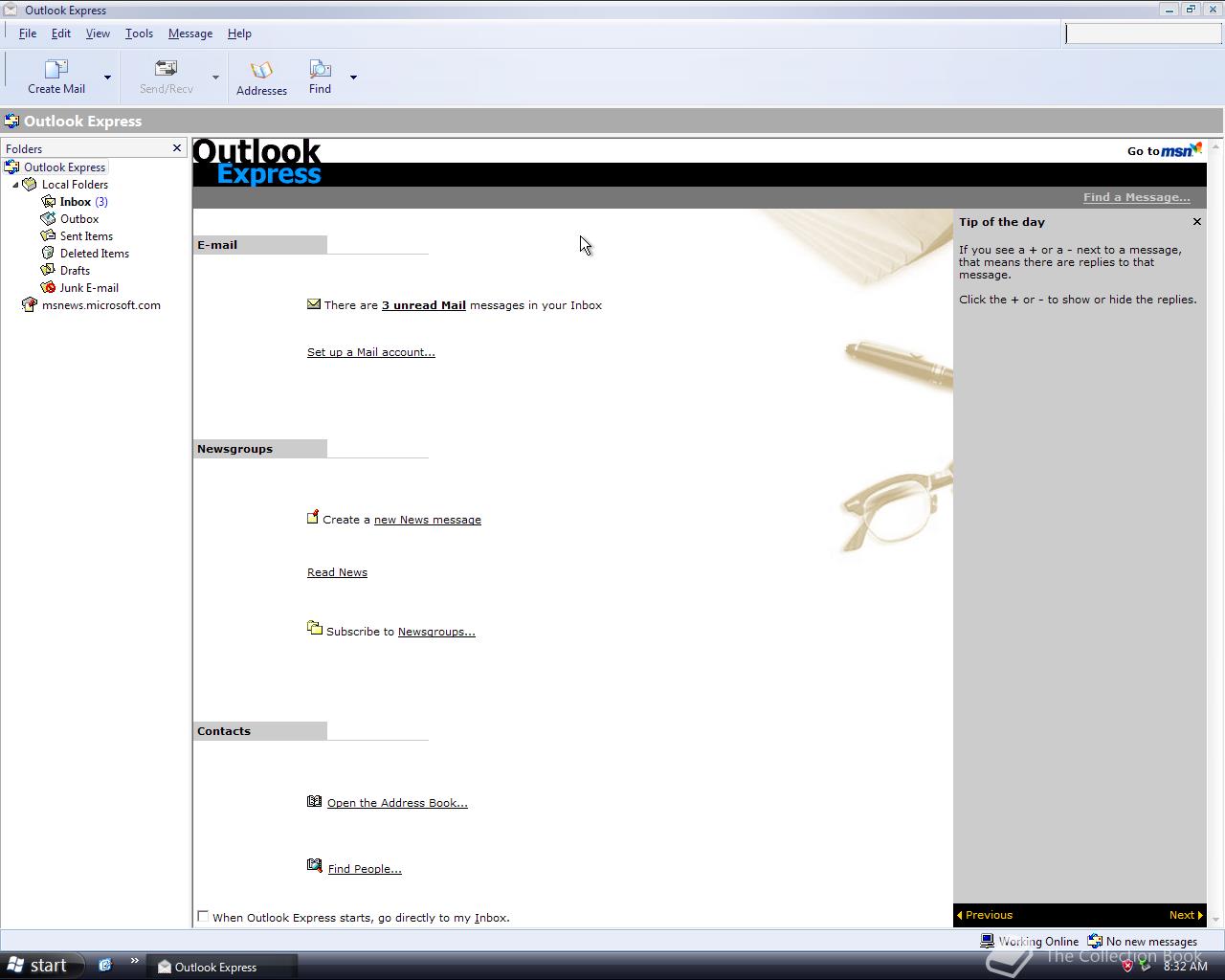The height and width of the screenshot is (980, 1225).
Task: Click the red security shield tray icon
Action: pos(1127,966)
